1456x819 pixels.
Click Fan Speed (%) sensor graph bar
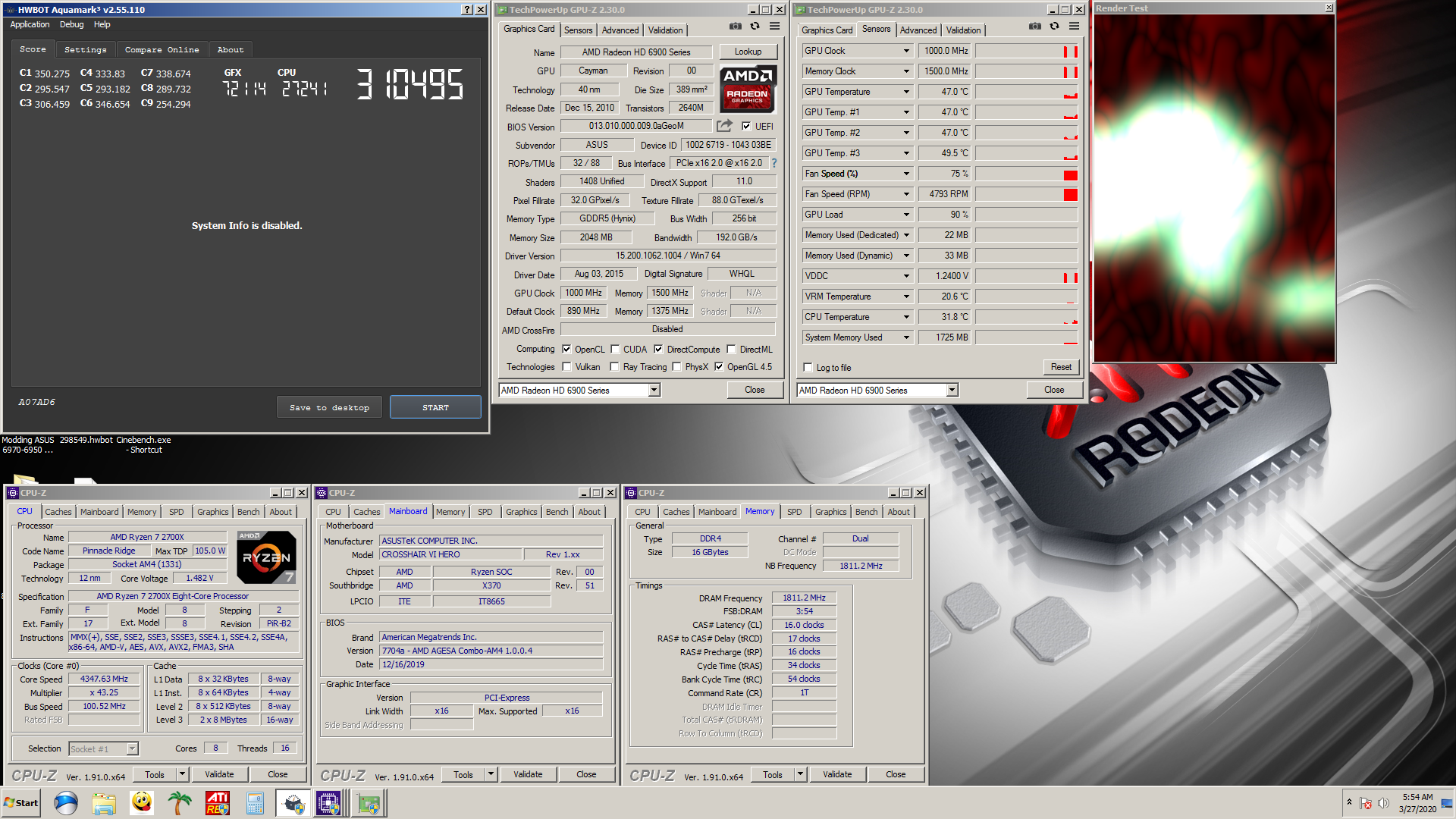1027,174
